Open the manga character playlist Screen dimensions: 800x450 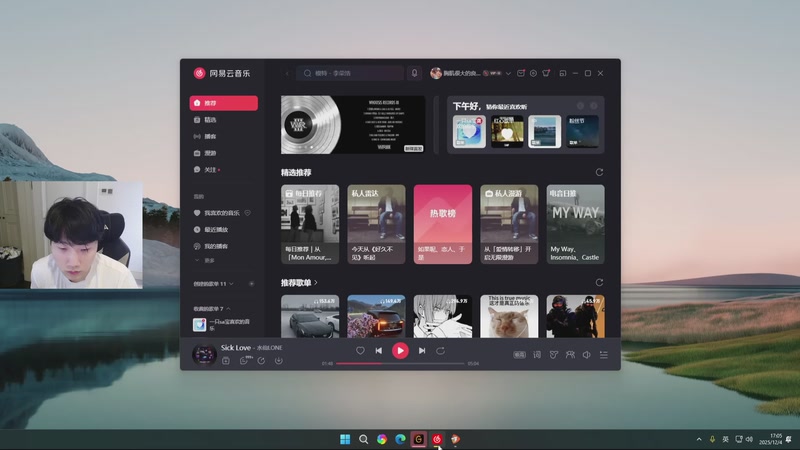(x=443, y=316)
